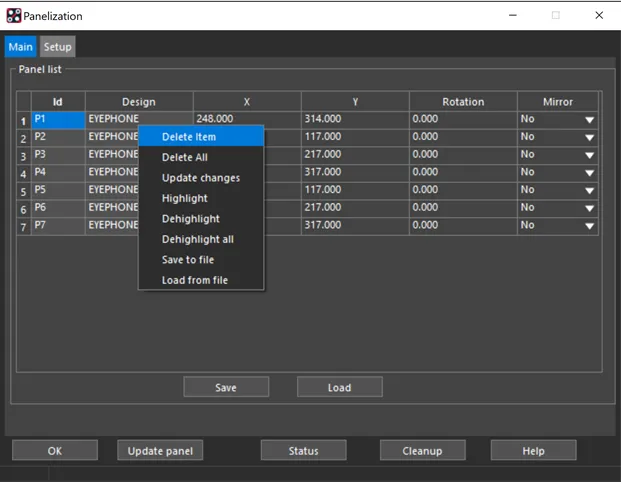The width and height of the screenshot is (621, 482).
Task: Click Rotation 0.000 in row P7
Action: [463, 226]
